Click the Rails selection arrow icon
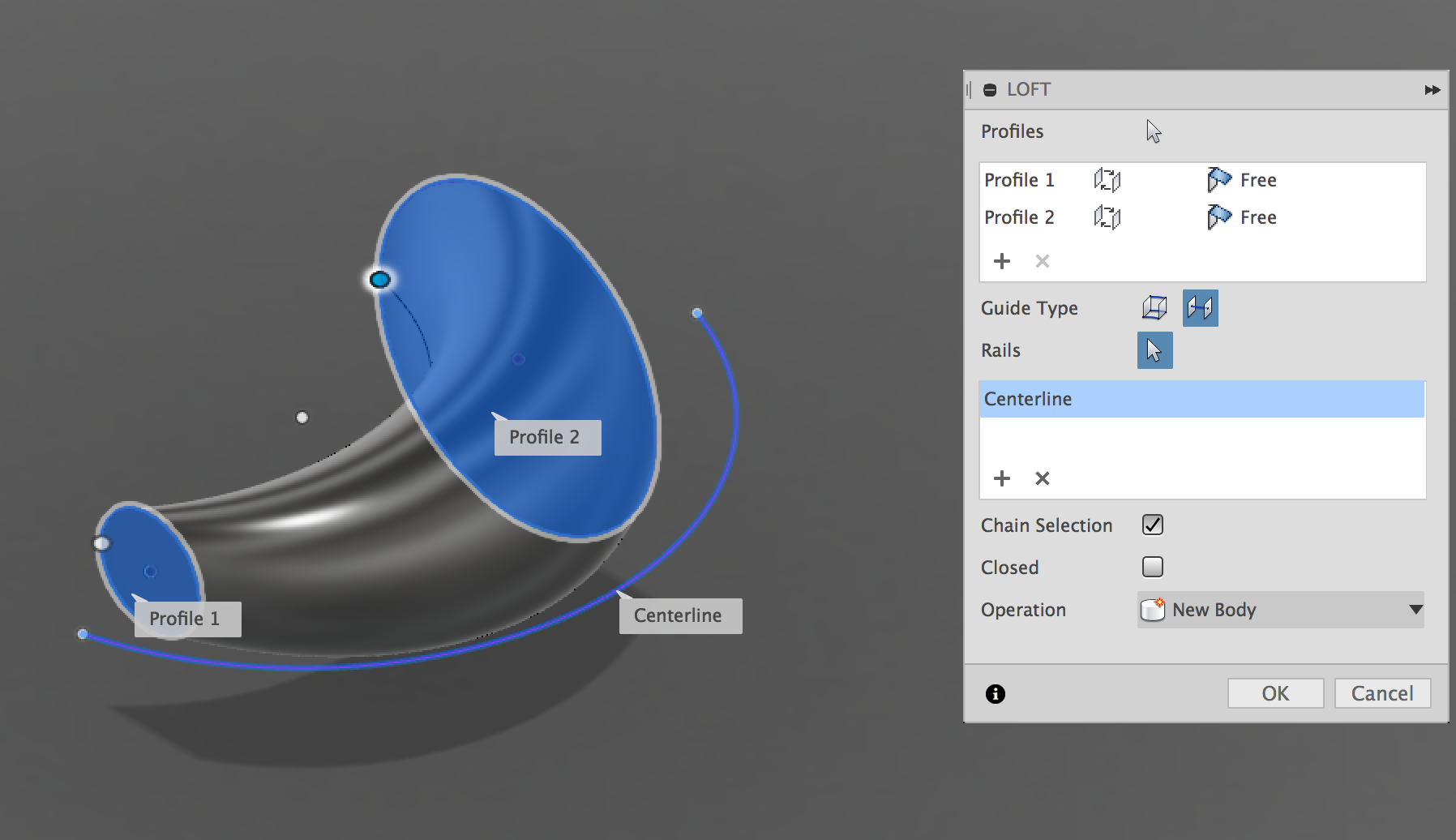 [1154, 350]
